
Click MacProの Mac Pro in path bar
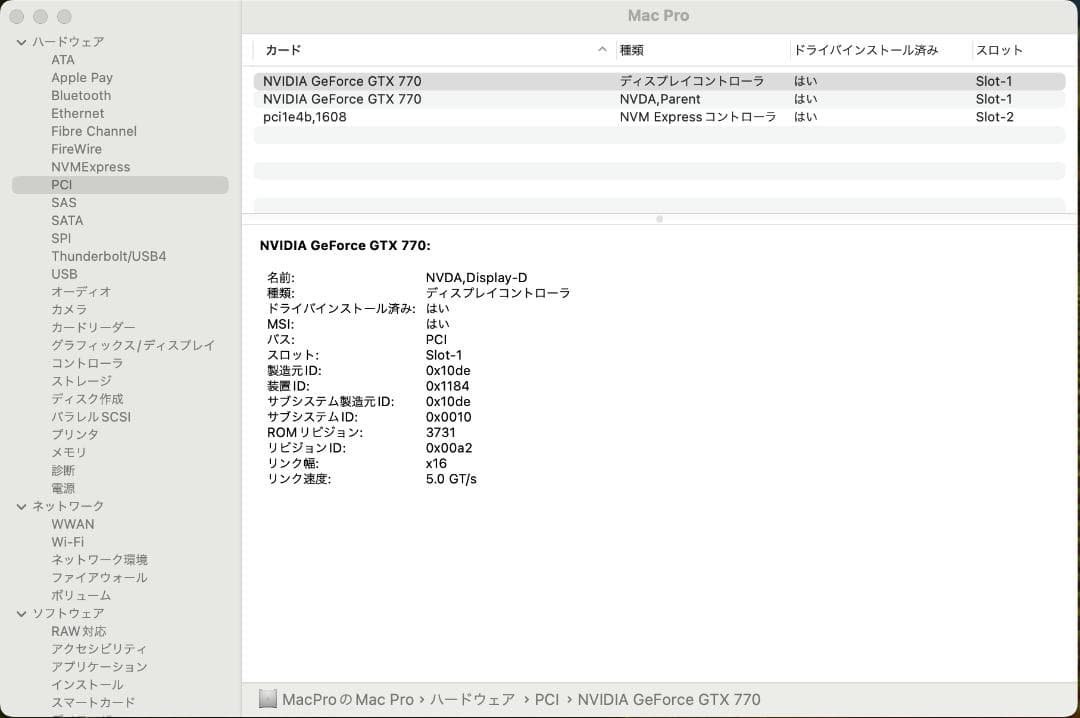coord(348,699)
